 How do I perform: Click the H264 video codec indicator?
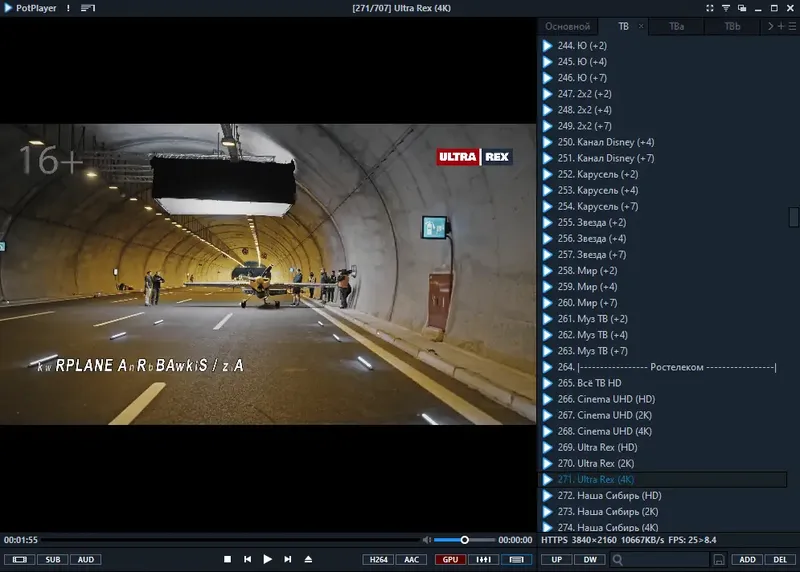pyautogui.click(x=378, y=560)
